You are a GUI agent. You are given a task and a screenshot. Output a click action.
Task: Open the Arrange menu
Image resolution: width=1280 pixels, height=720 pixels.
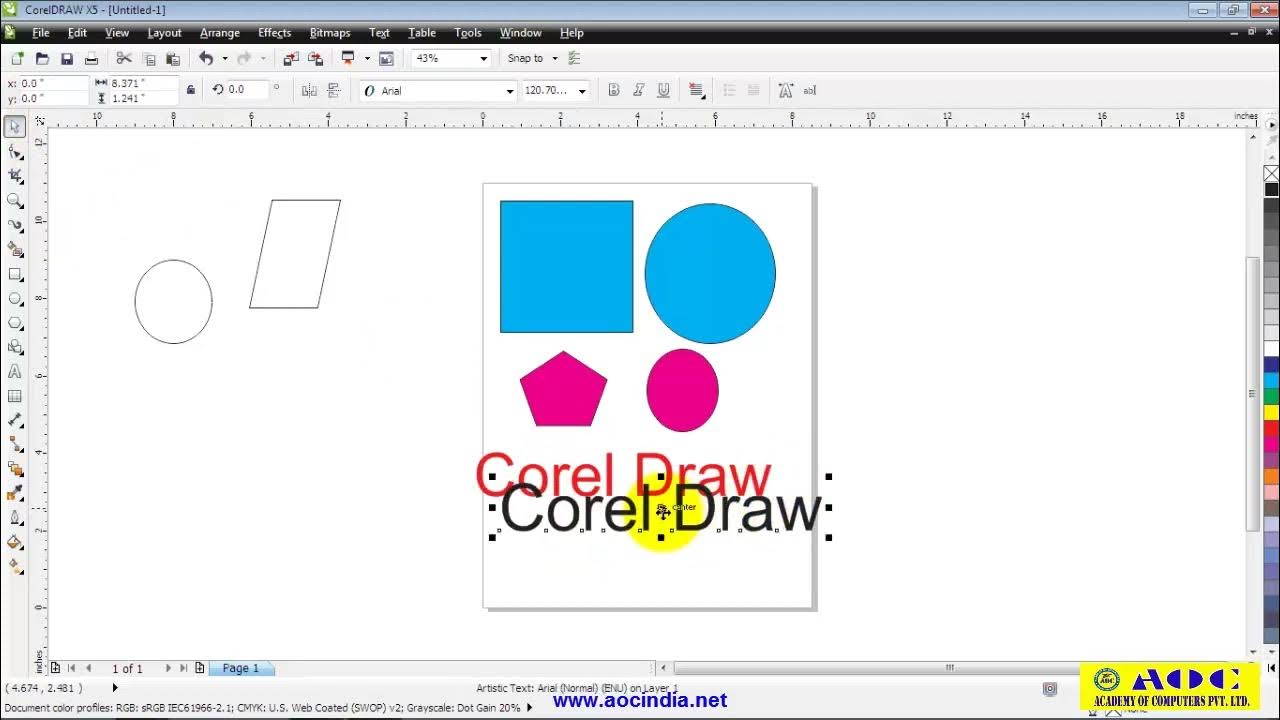point(219,33)
